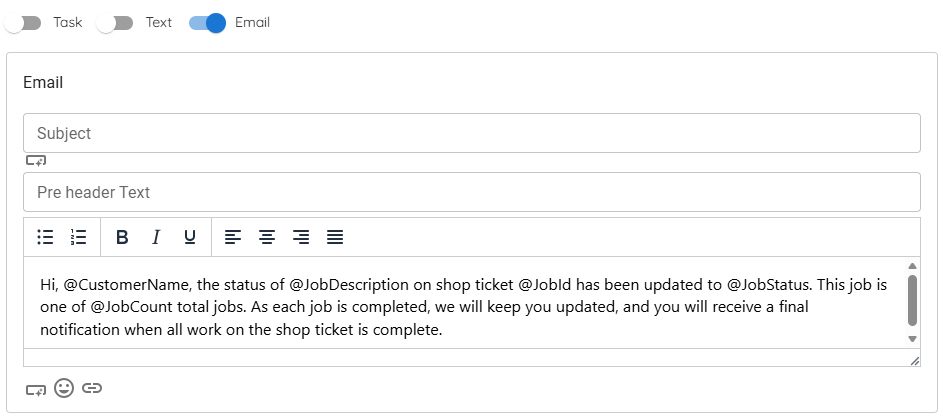The image size is (943, 420).
Task: Turn on the Text toggle
Action: pyautogui.click(x=116, y=22)
